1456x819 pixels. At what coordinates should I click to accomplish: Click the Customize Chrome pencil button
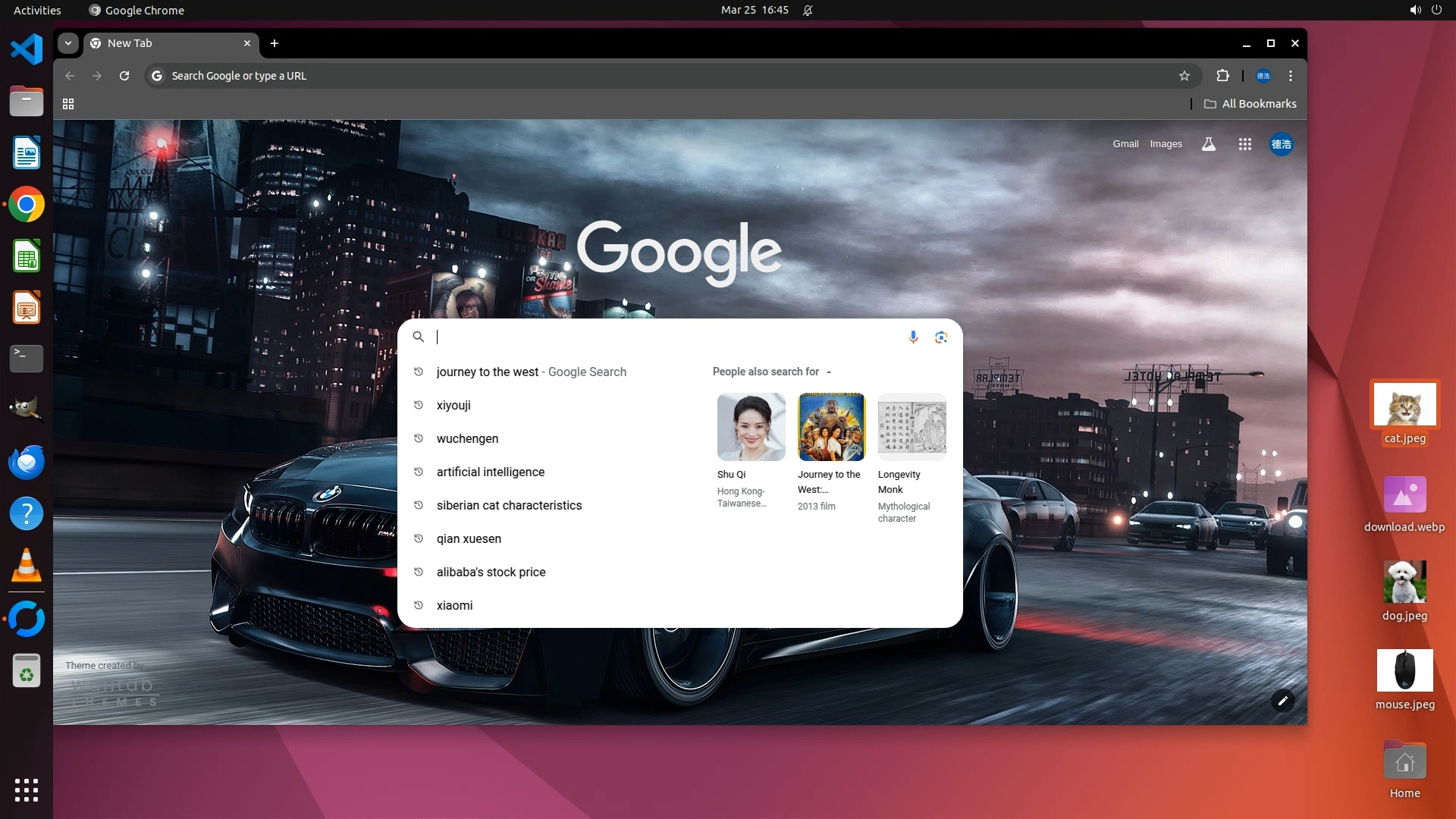pos(1282,701)
